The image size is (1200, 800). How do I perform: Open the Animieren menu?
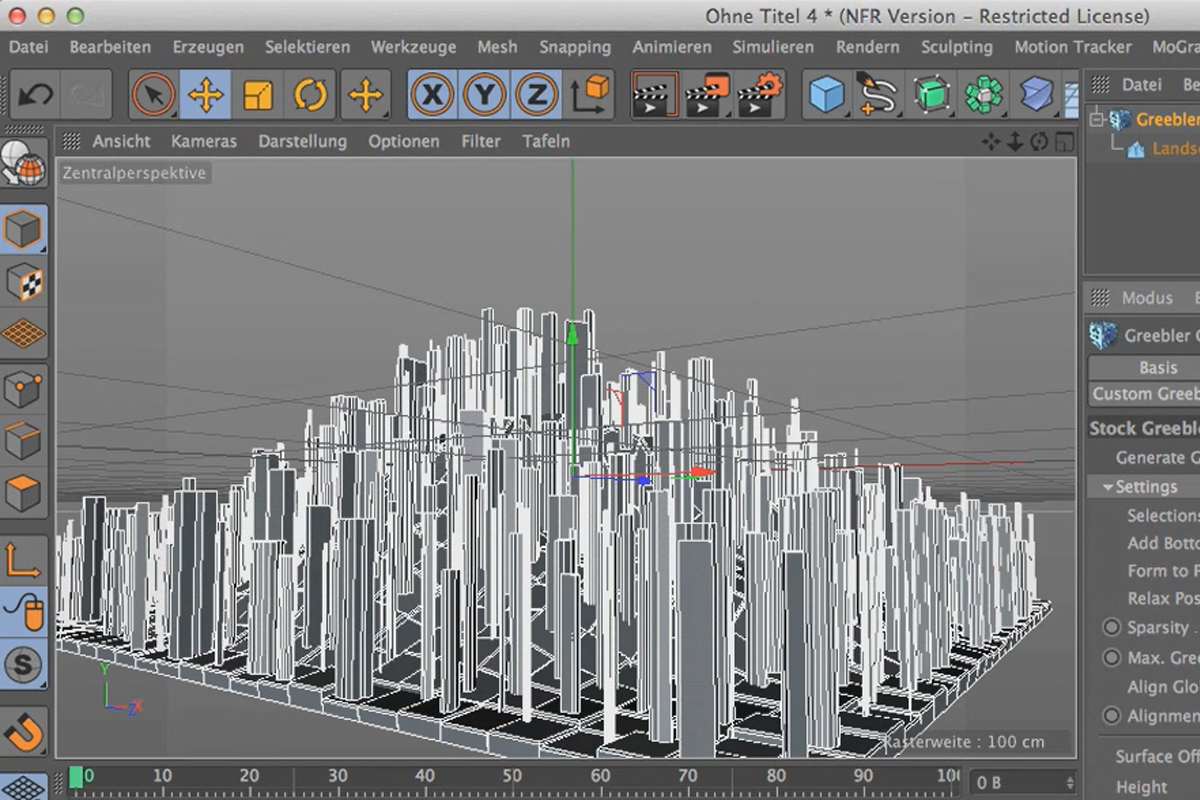point(672,47)
